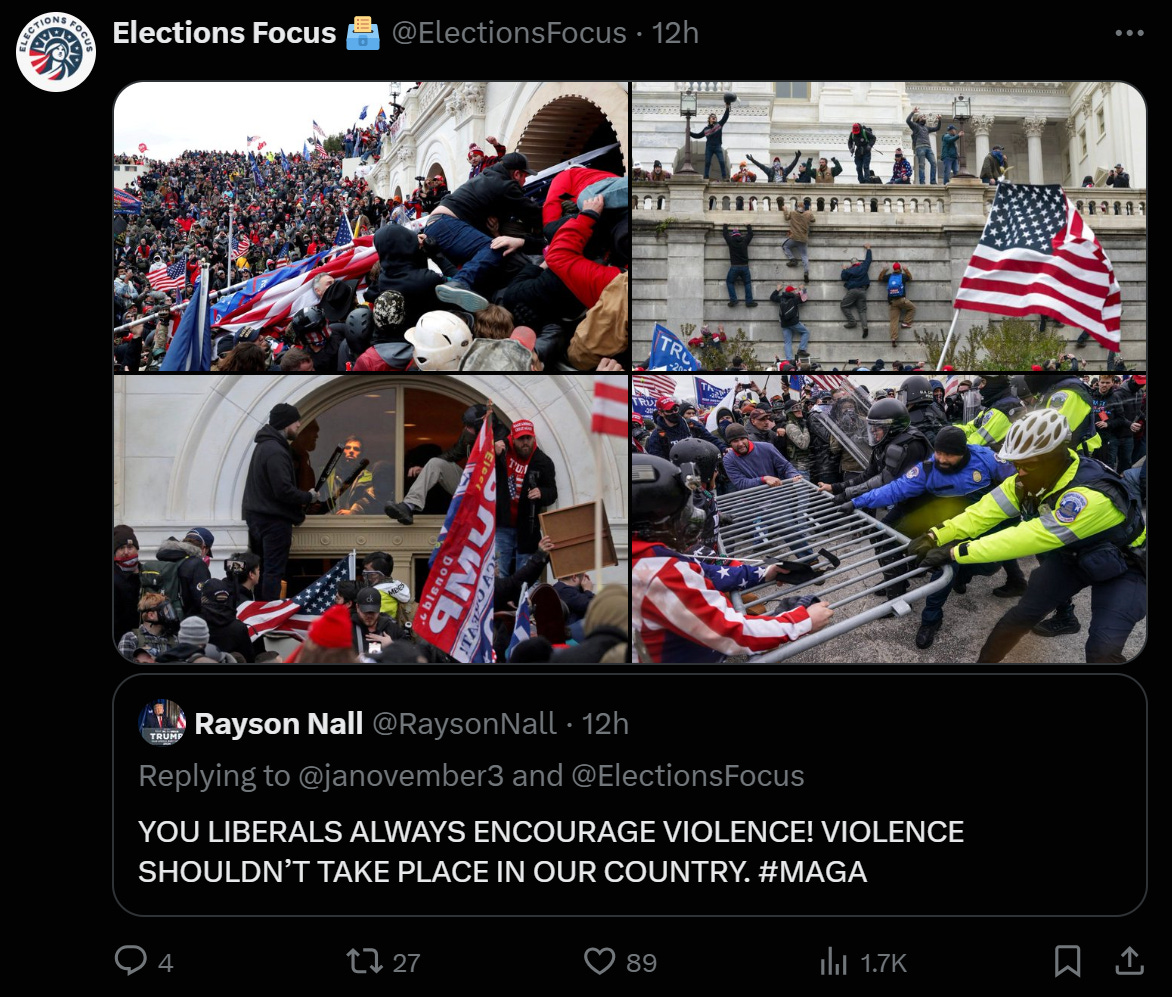View post analytics bar chart icon
The image size is (1172, 997).
pyautogui.click(x=833, y=961)
